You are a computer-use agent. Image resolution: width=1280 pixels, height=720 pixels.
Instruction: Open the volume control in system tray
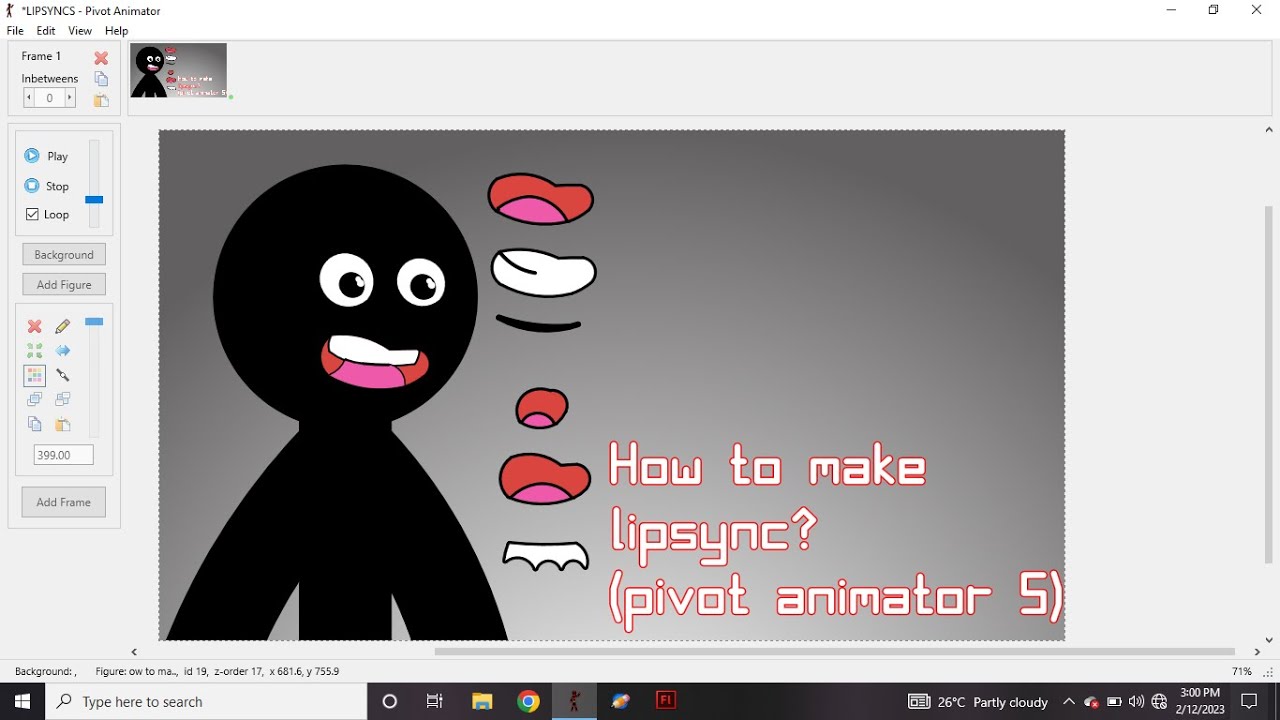click(1136, 702)
